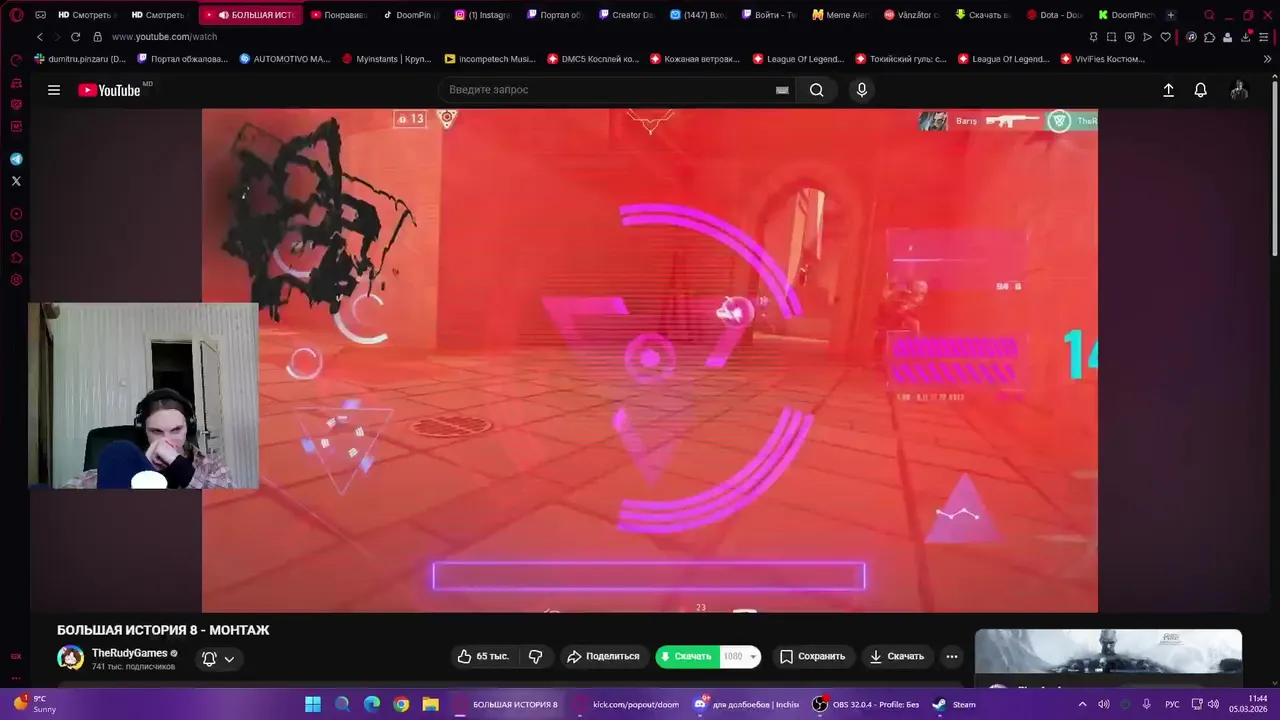The height and width of the screenshot is (720, 1280).
Task: Take a snapshot with the browser capture icon
Action: point(1111,37)
